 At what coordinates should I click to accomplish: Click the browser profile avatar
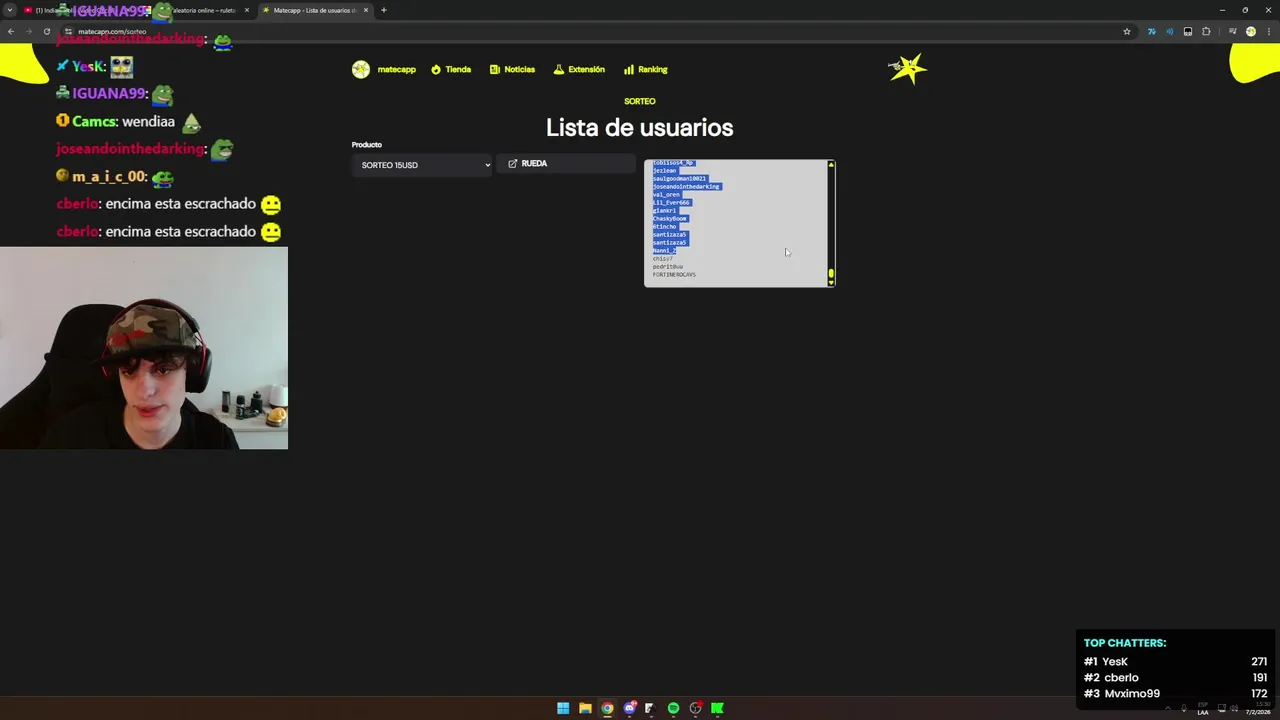click(1250, 31)
